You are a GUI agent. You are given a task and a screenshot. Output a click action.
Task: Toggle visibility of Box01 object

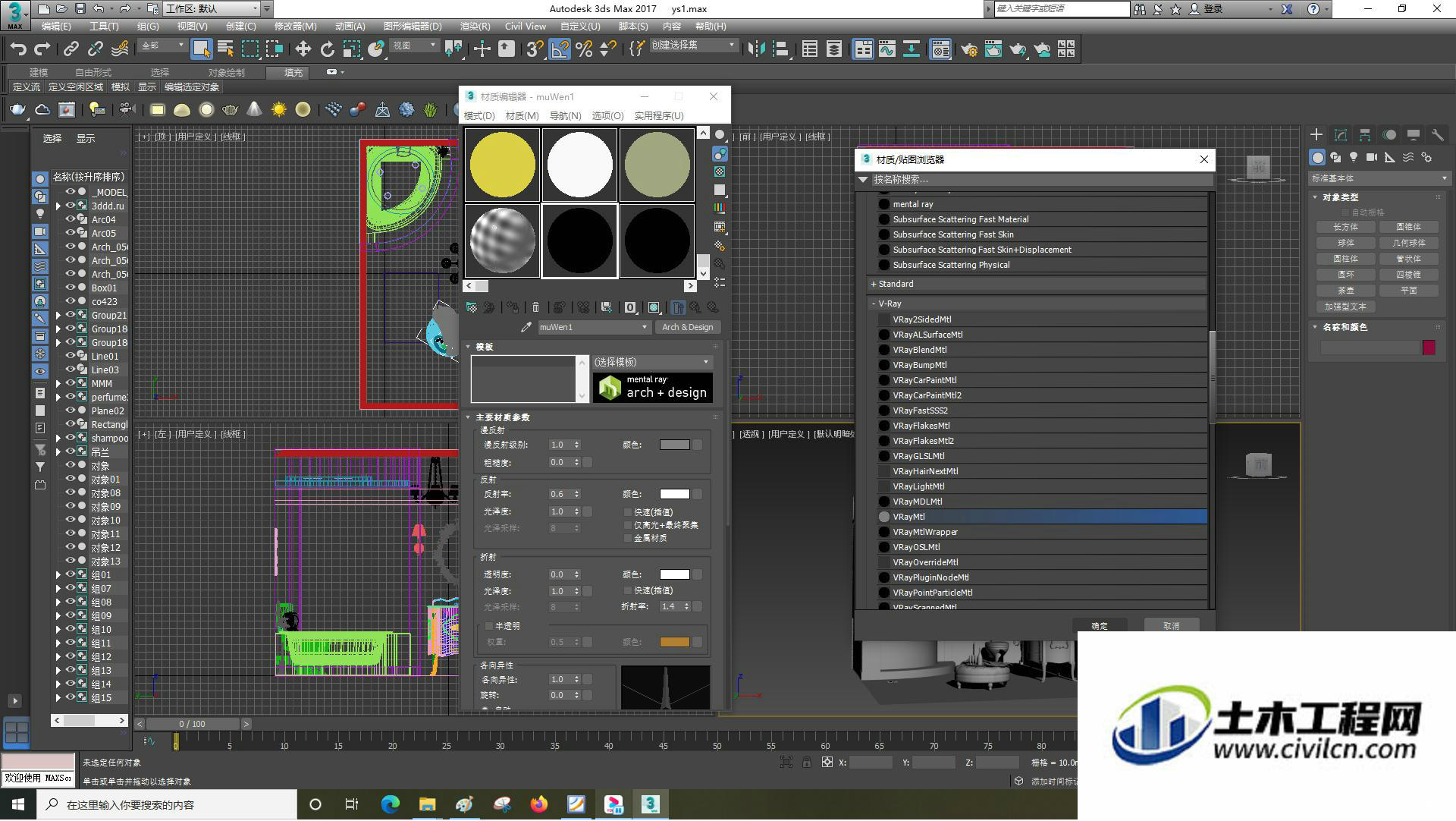70,288
